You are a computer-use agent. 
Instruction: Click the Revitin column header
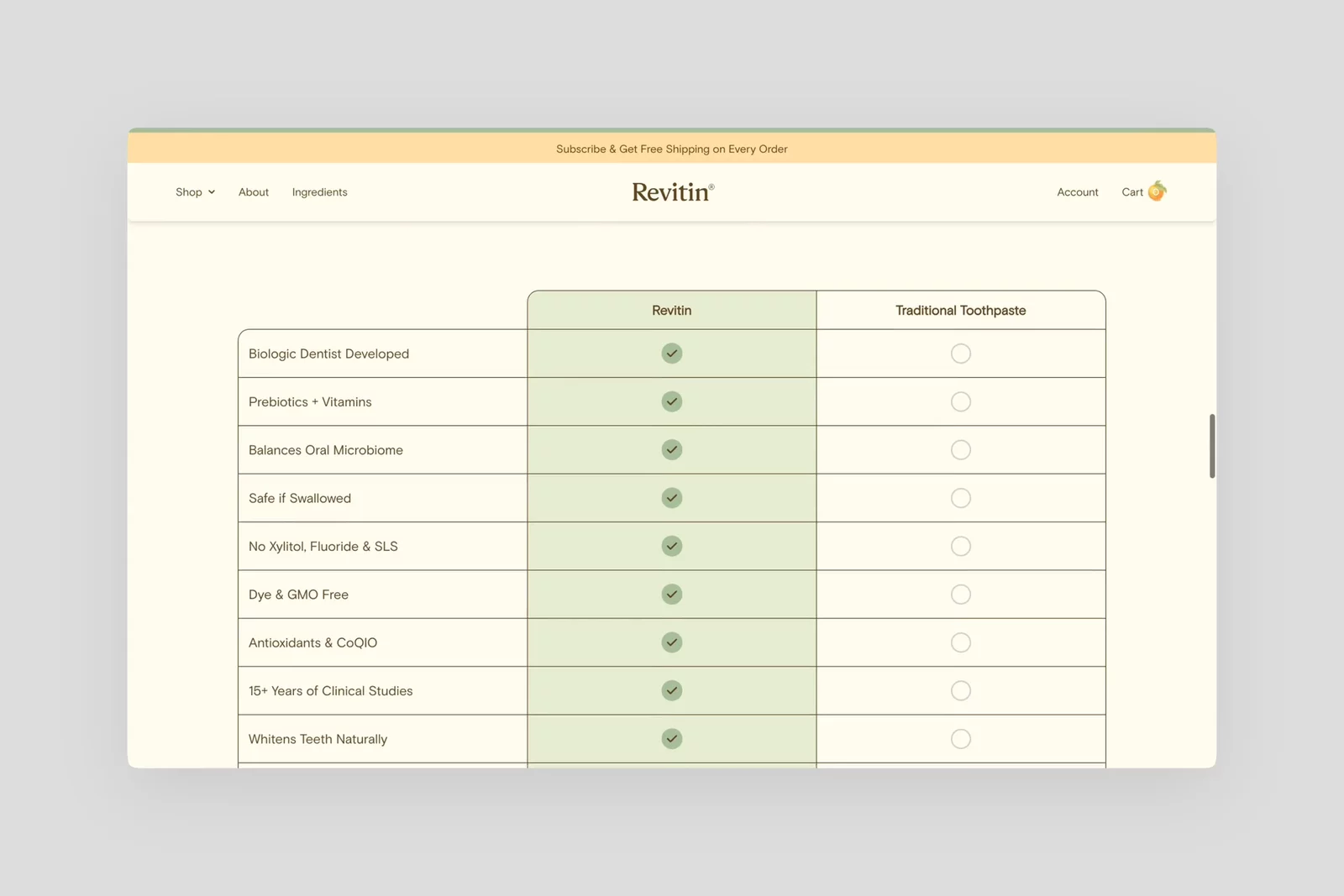pos(672,311)
